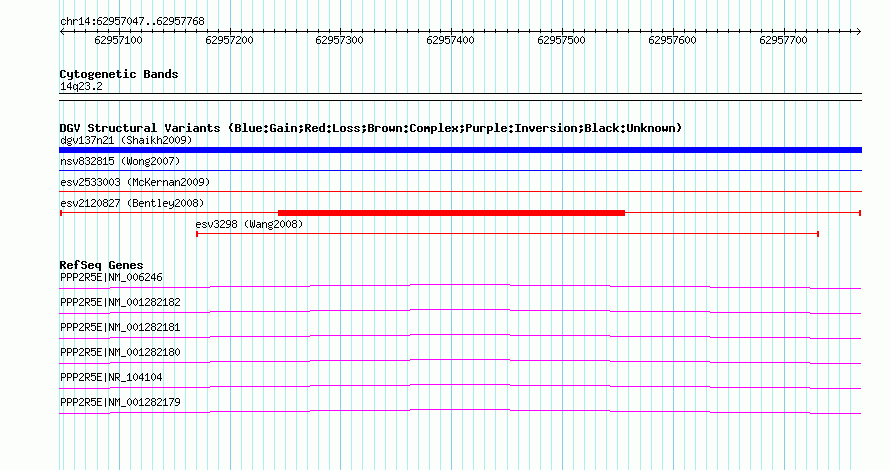Open transcript PPP2R5E|NM_001282179
The width and height of the screenshot is (890, 470).
120,402
